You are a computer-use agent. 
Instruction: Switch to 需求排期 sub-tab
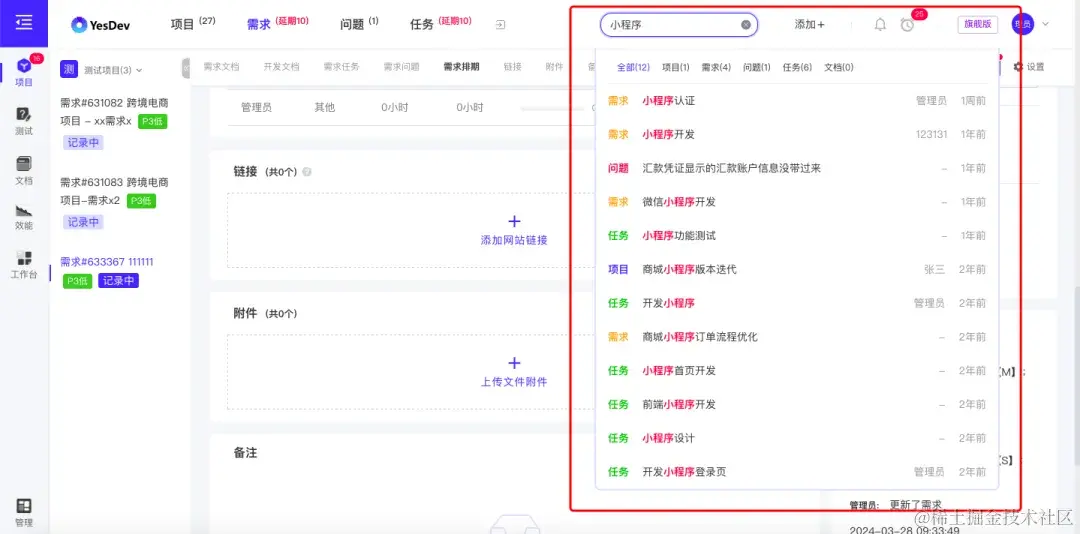461,67
